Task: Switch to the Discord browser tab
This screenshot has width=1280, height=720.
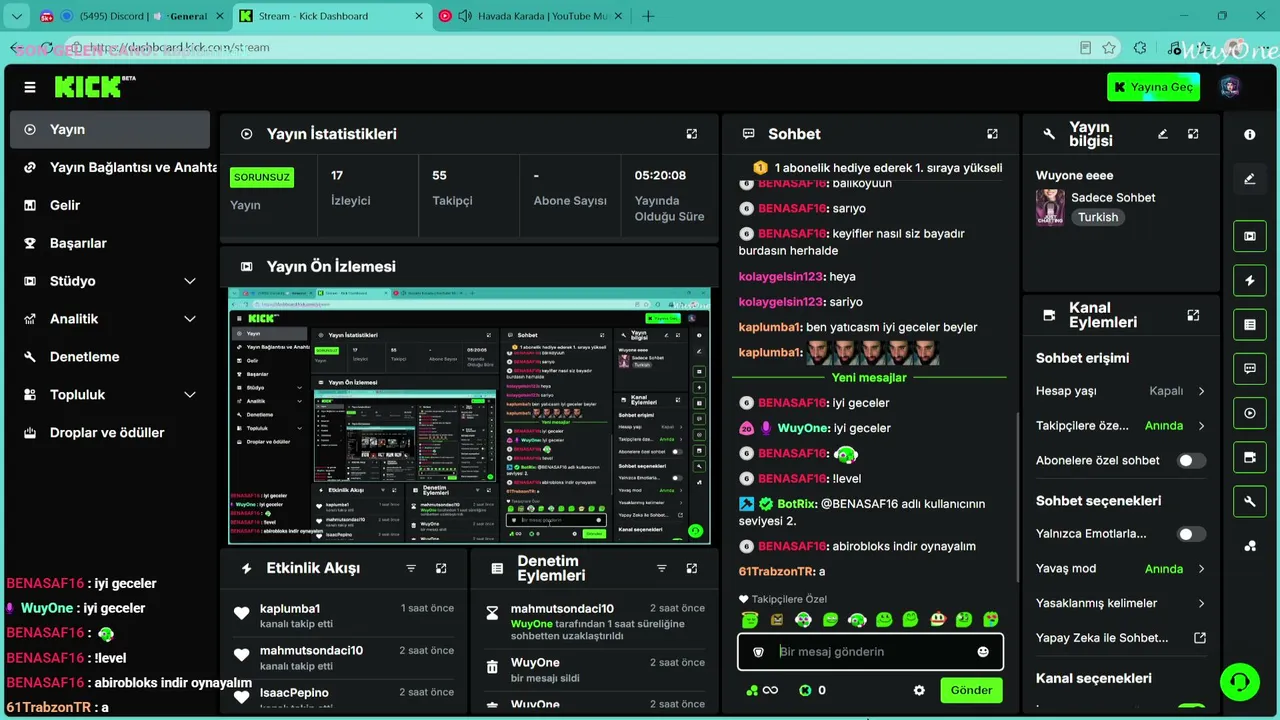Action: 130,16
